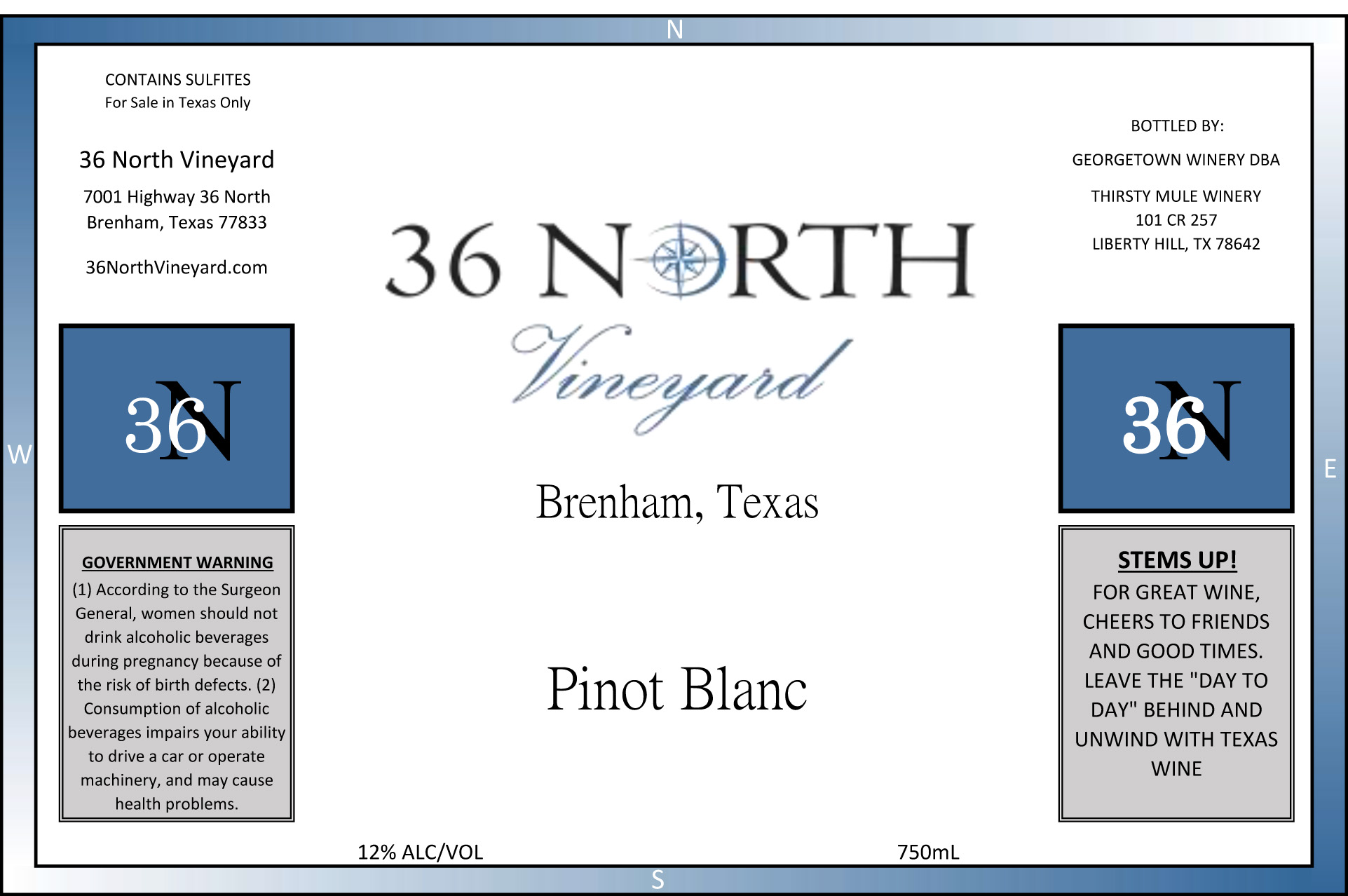Screen dimensions: 1348x896
Task: Click the W compass letter on the border
Action: click(20, 454)
